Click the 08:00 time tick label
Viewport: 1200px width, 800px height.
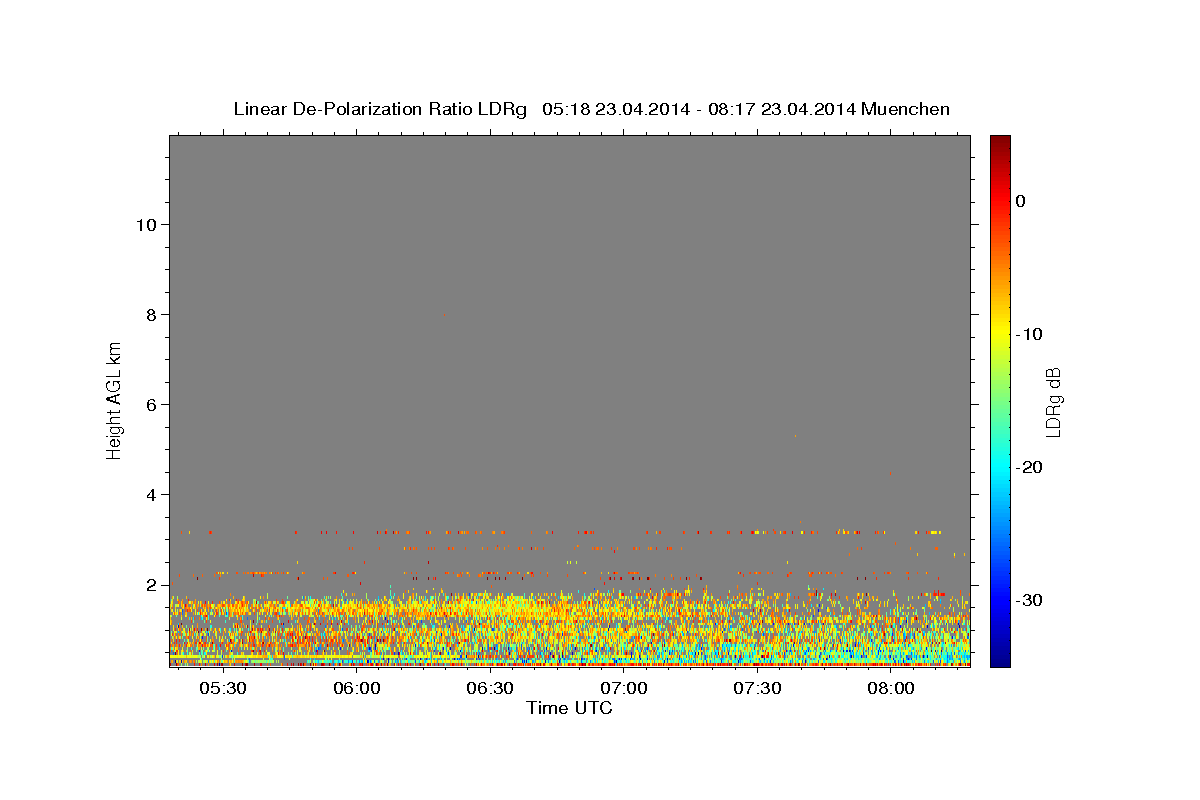pos(891,689)
